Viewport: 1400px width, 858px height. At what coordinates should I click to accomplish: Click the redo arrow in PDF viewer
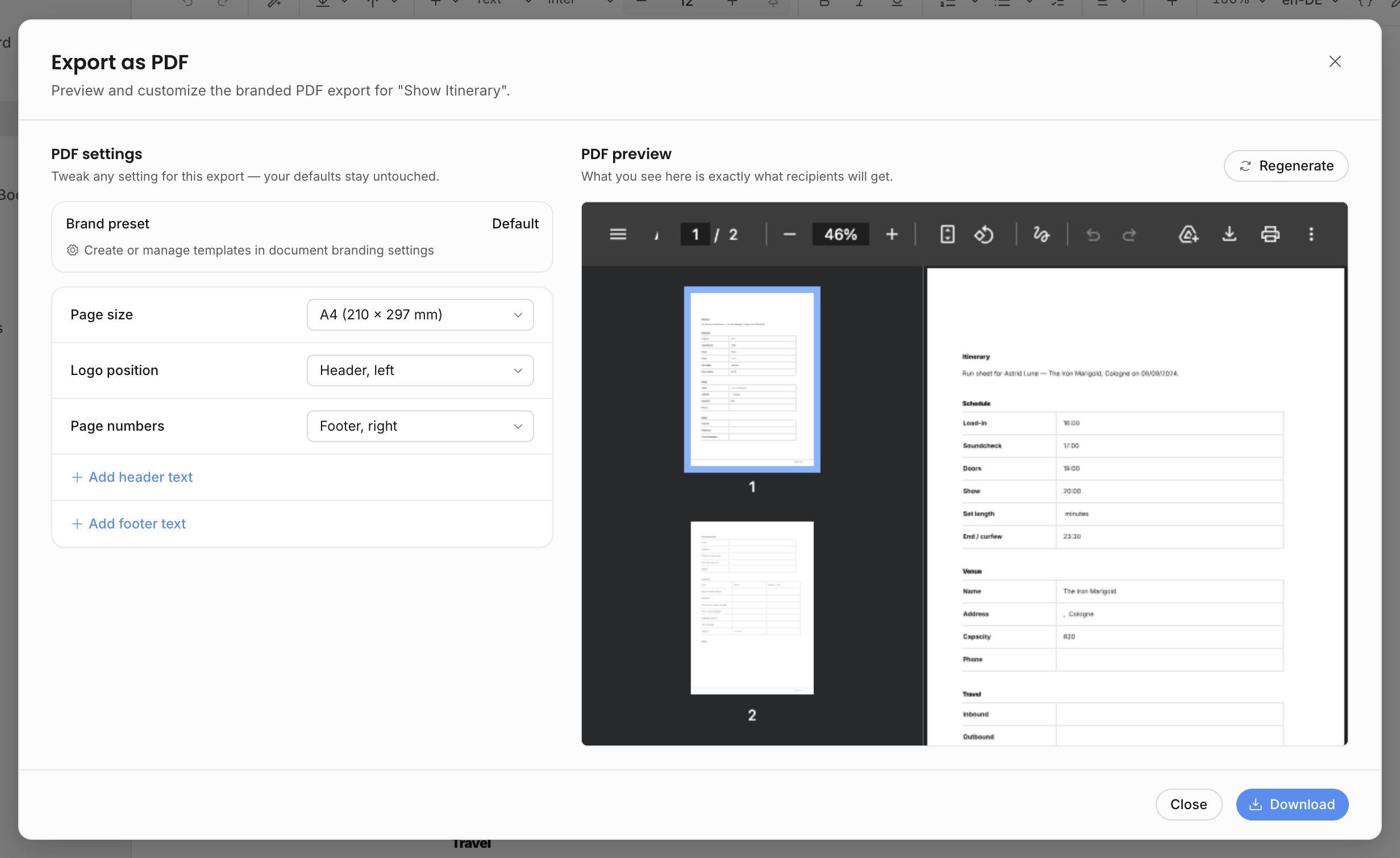click(1130, 234)
